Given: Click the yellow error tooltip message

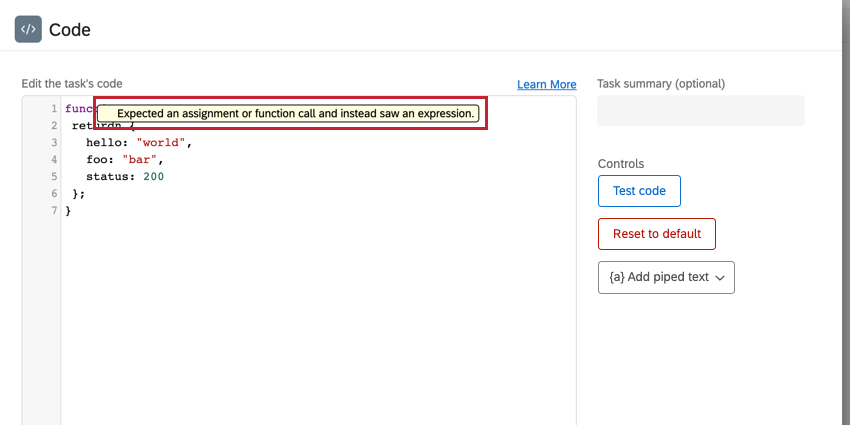Looking at the screenshot, I should (x=295, y=114).
